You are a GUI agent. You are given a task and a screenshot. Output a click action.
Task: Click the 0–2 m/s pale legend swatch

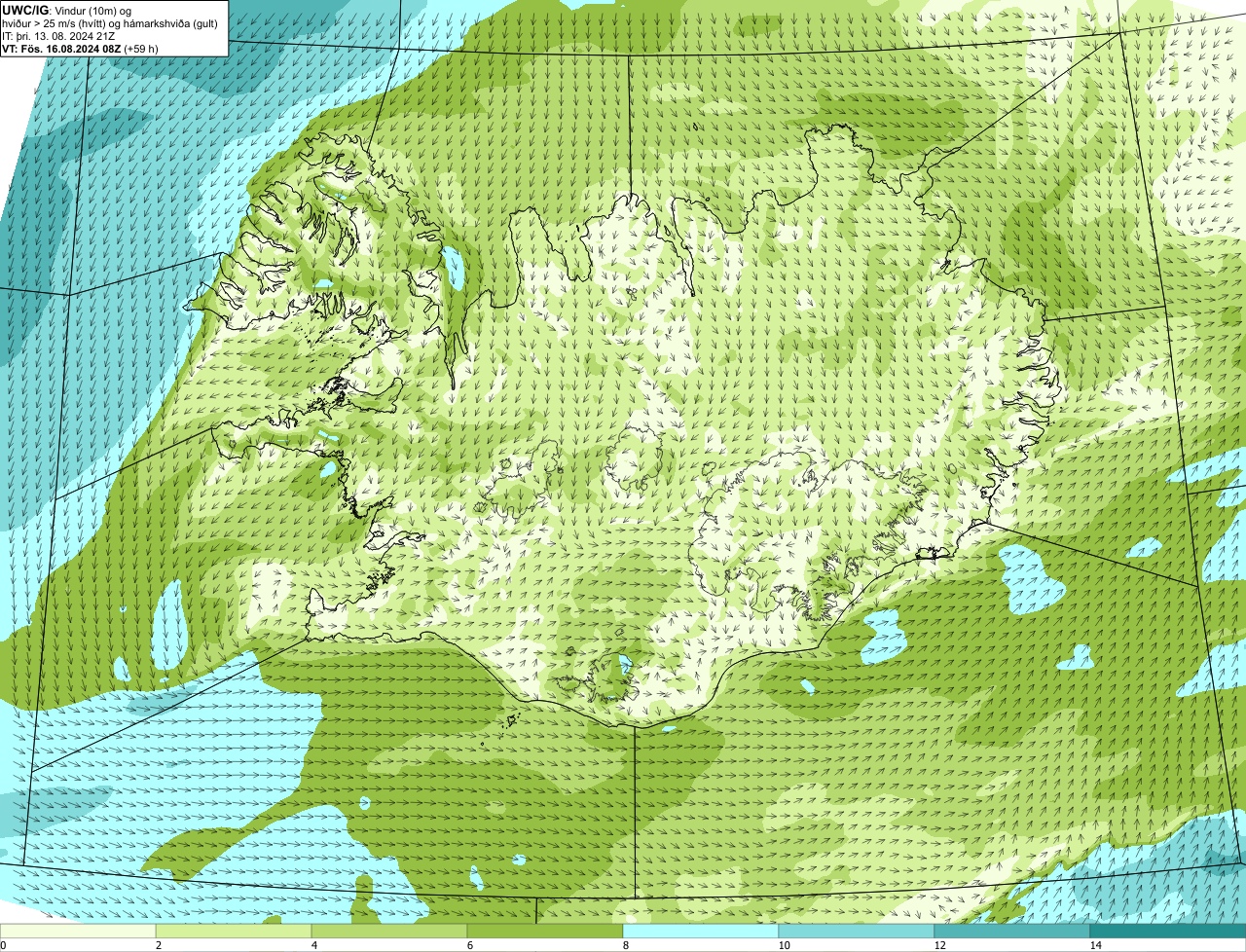[78, 932]
